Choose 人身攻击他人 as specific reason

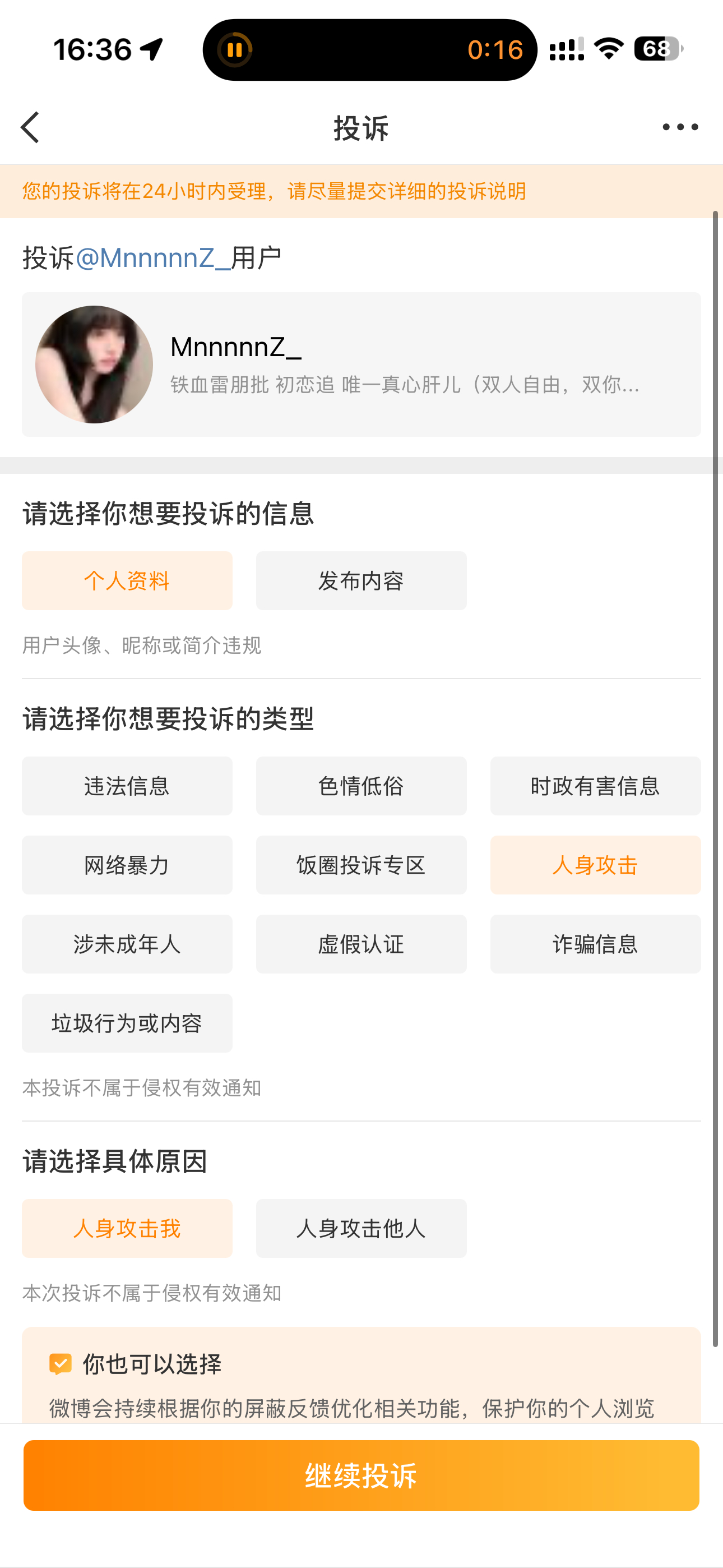(361, 1228)
